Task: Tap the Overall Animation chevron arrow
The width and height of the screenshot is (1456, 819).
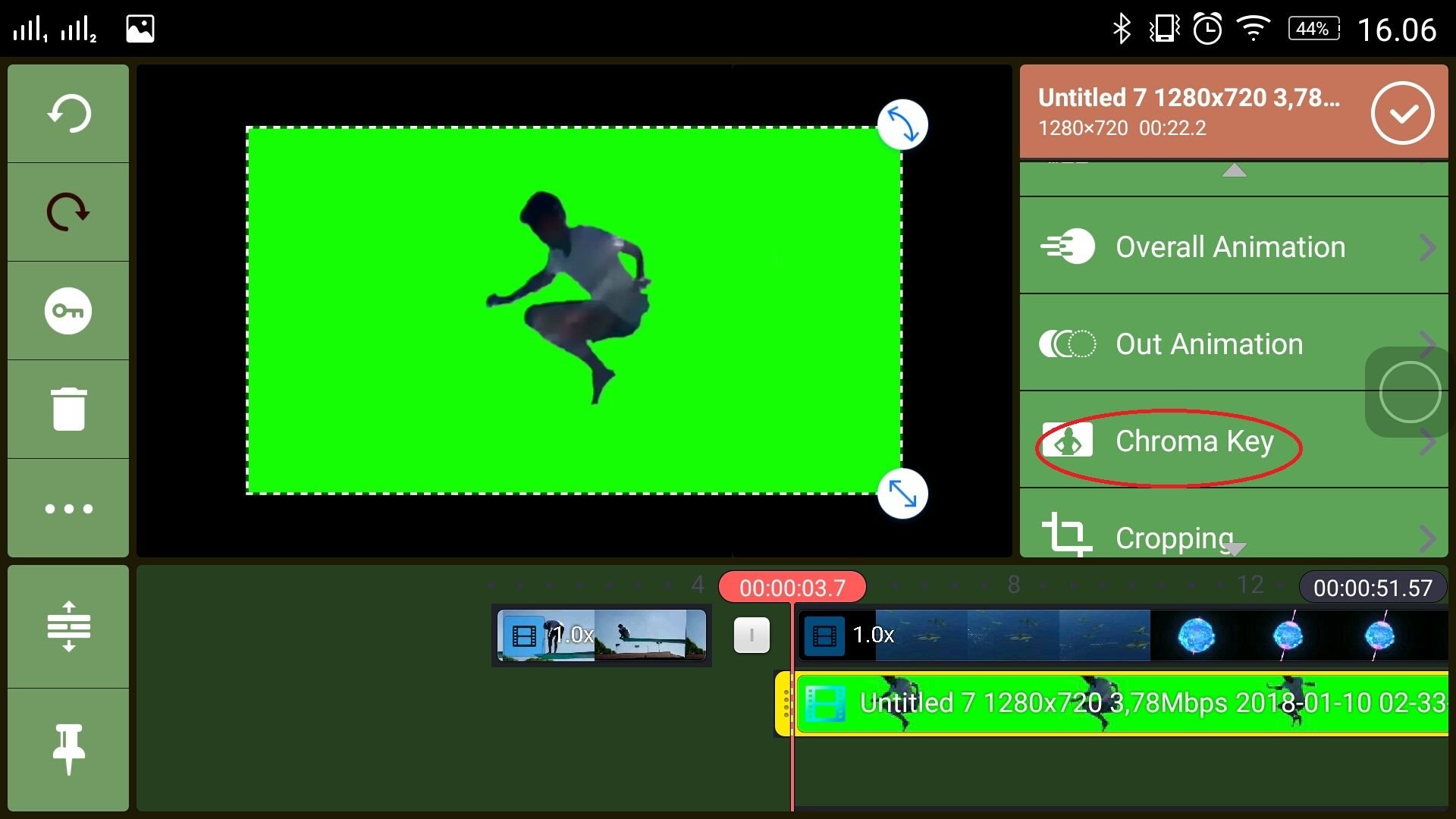Action: 1428,247
